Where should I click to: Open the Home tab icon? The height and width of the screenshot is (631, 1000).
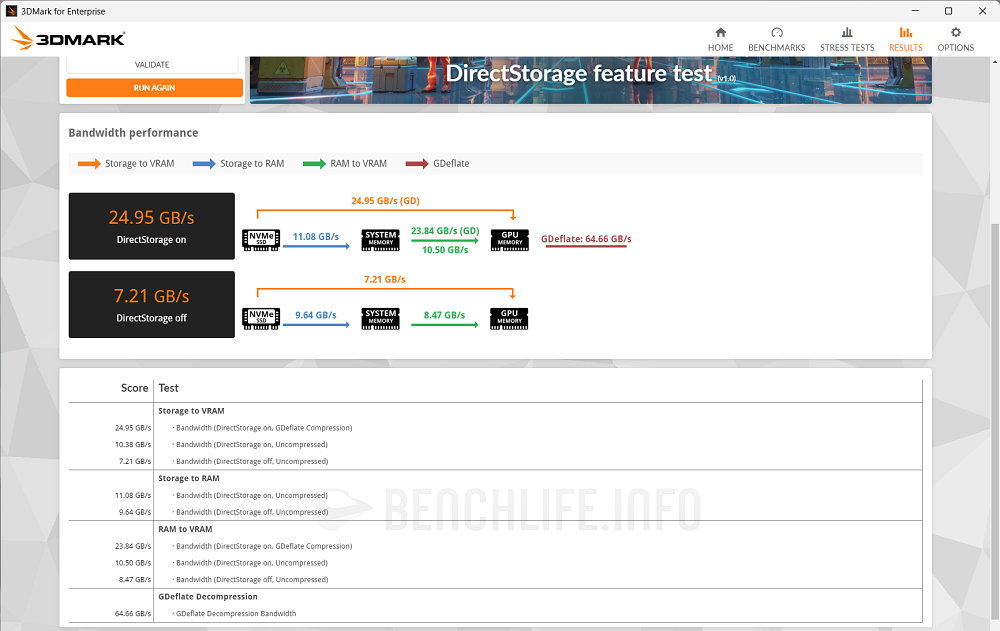[x=720, y=32]
